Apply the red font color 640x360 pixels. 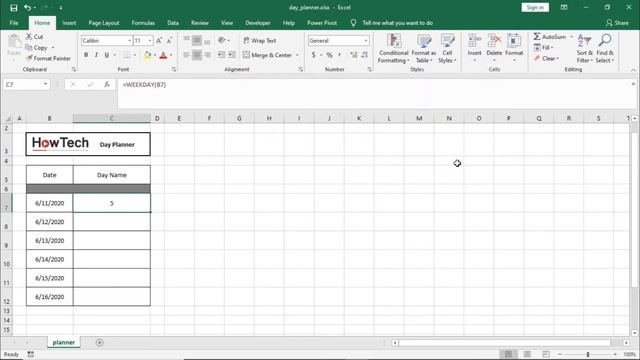[163, 55]
